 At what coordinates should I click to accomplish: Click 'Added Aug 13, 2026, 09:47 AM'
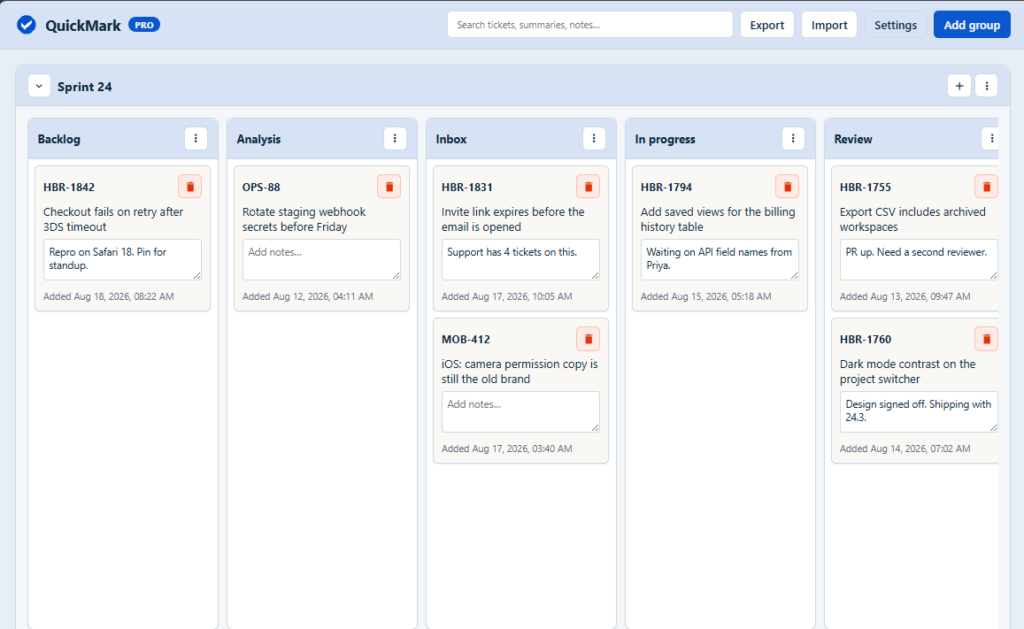pos(905,297)
